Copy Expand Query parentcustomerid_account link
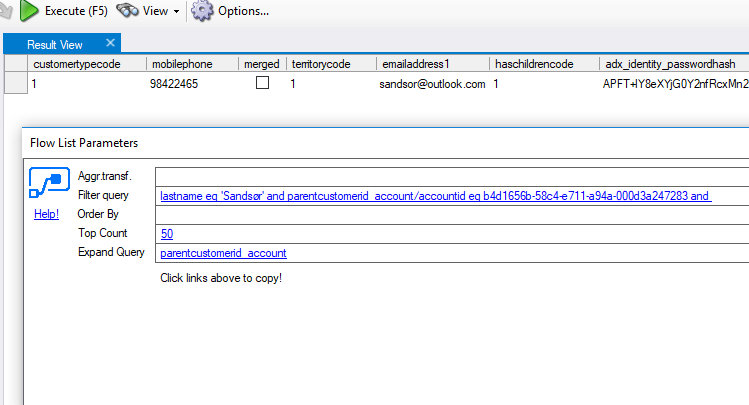The image size is (749, 405). (223, 253)
